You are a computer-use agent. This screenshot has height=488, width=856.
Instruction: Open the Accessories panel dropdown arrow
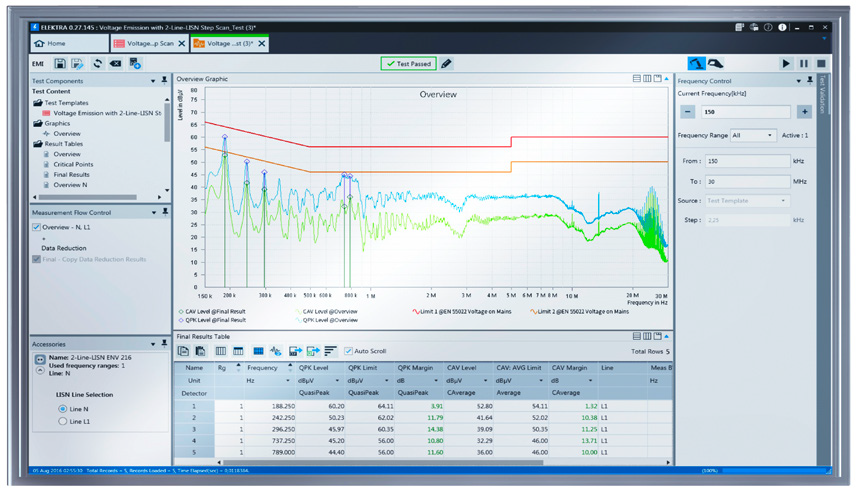[x=153, y=344]
